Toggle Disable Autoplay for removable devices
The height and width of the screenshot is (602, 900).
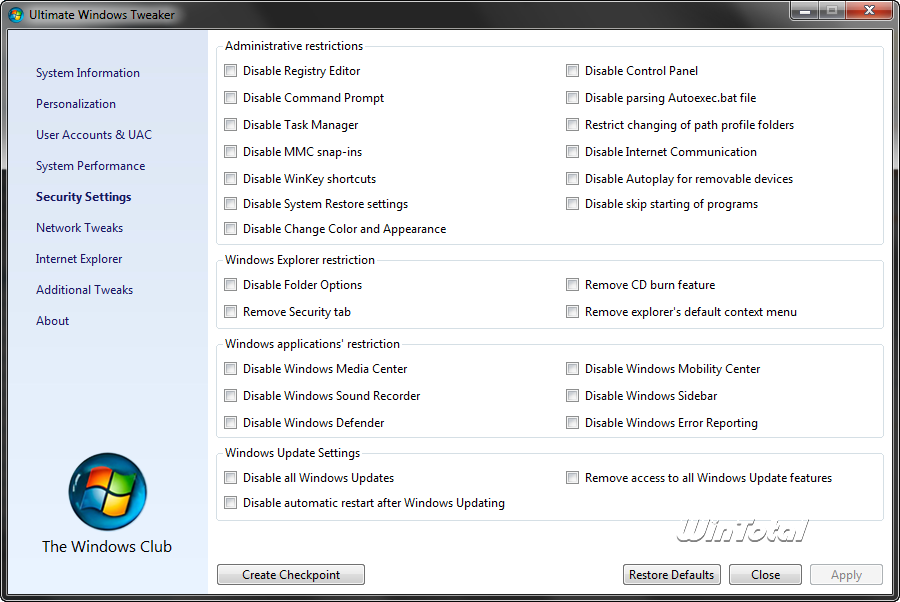coord(573,179)
